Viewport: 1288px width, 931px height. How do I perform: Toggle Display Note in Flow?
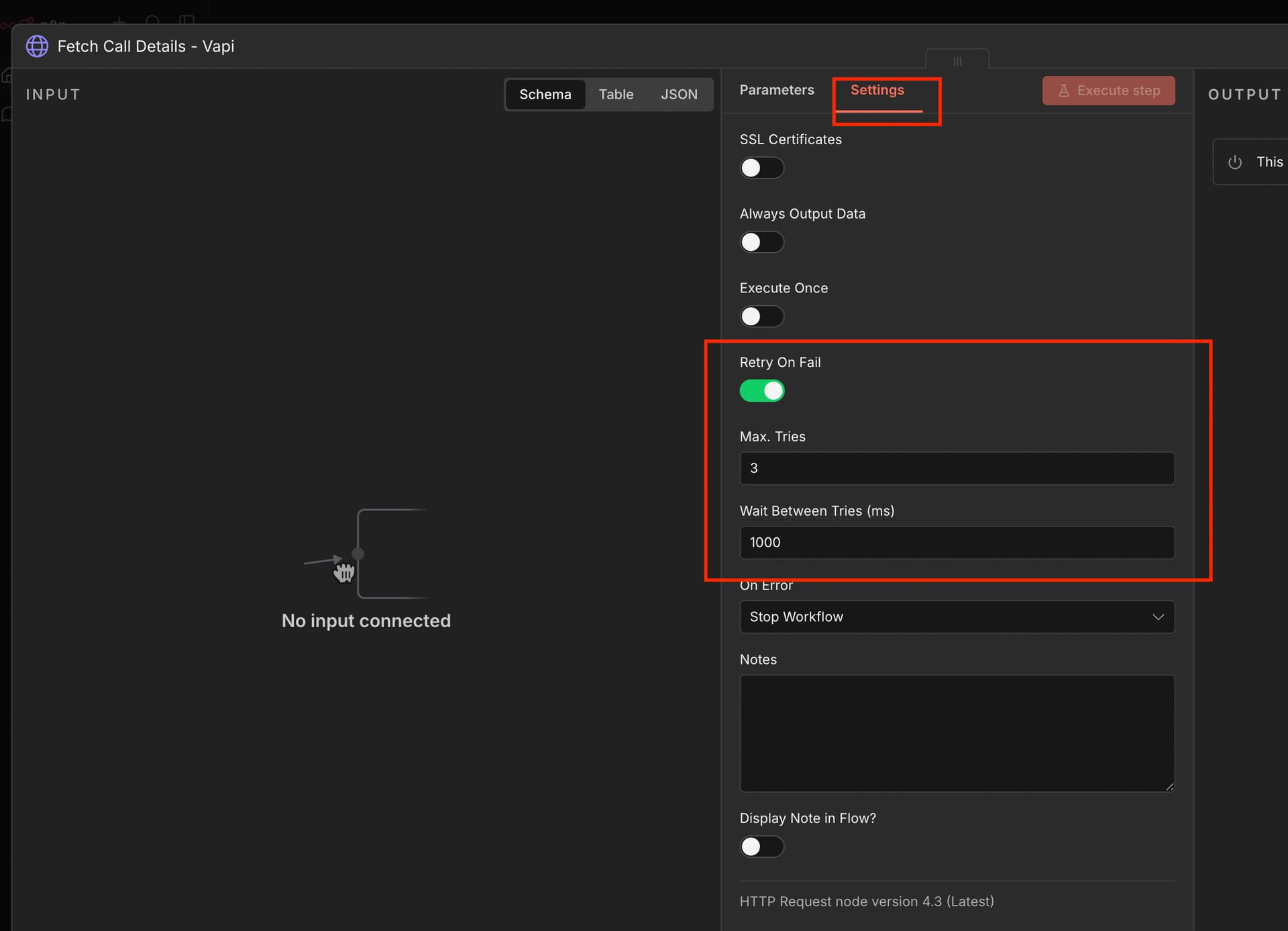click(x=761, y=846)
